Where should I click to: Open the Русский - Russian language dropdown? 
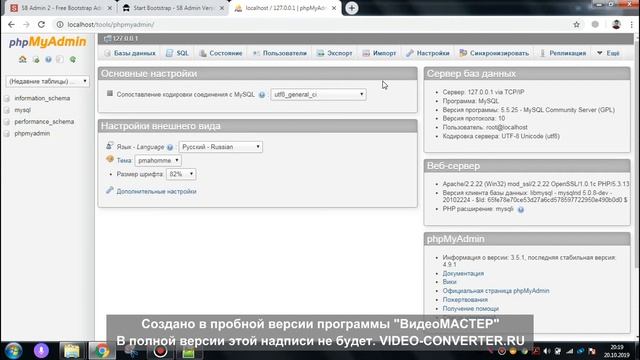221,147
